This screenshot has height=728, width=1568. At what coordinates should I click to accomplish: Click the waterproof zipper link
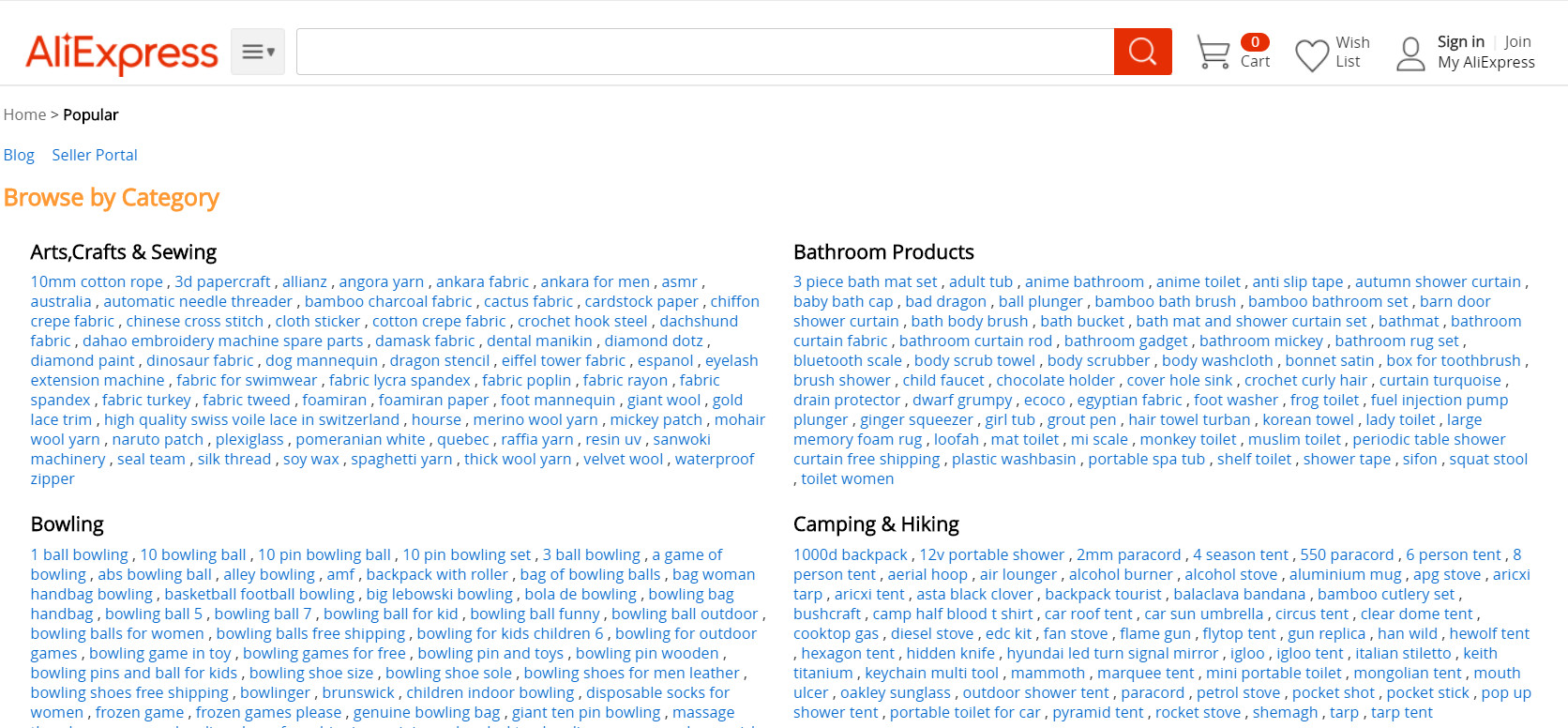pos(714,459)
